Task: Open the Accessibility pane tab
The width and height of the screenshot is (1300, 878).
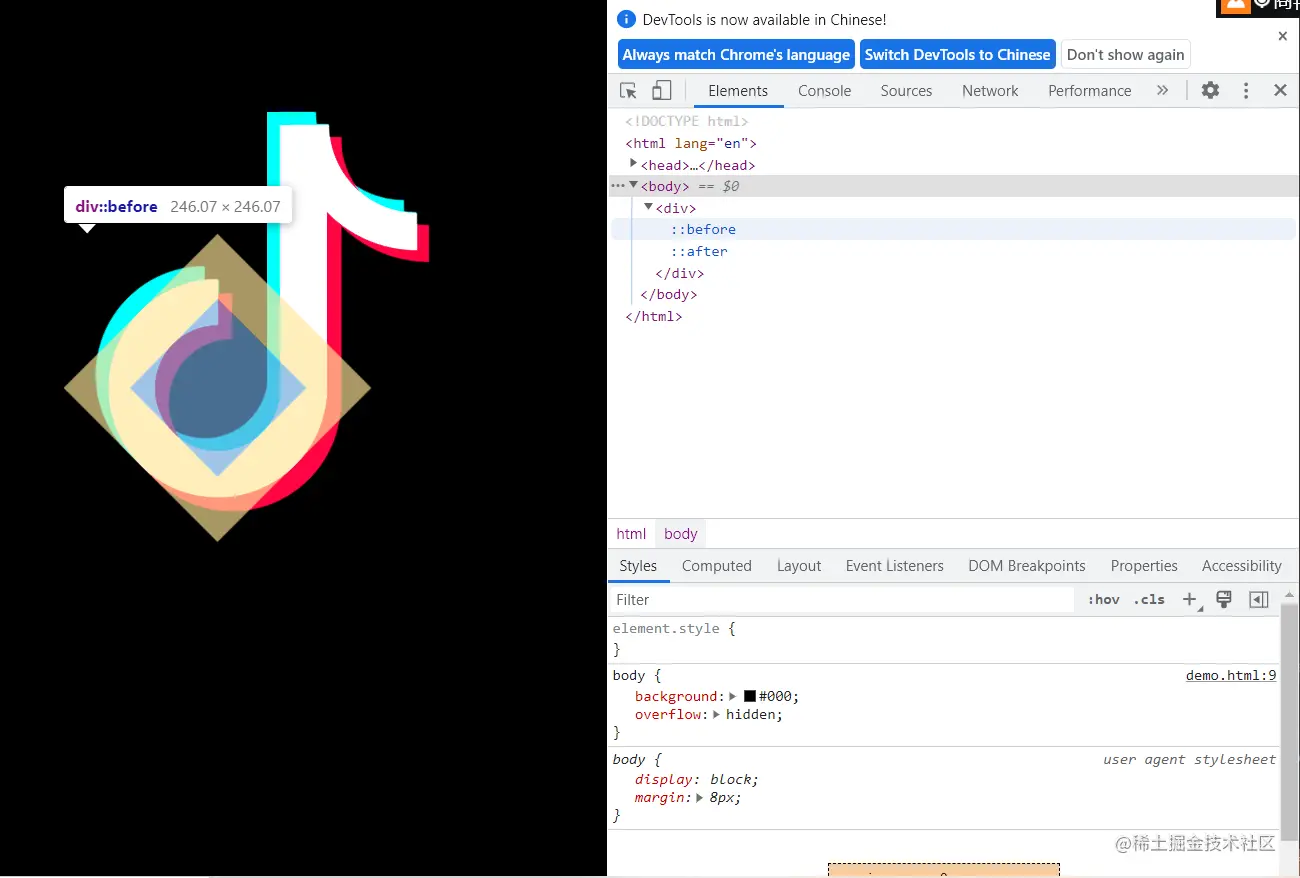Action: click(1241, 565)
